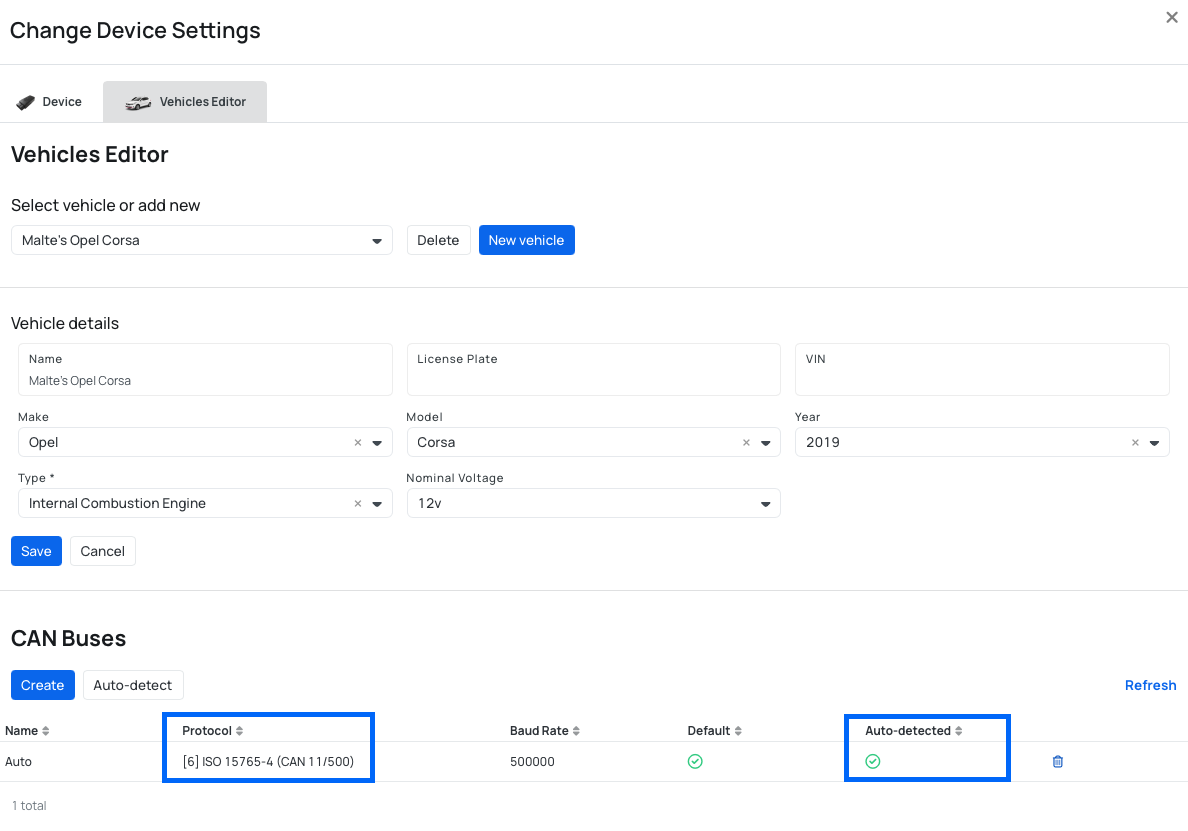The image size is (1188, 831).
Task: Switch to the Device tab
Action: coord(50,102)
